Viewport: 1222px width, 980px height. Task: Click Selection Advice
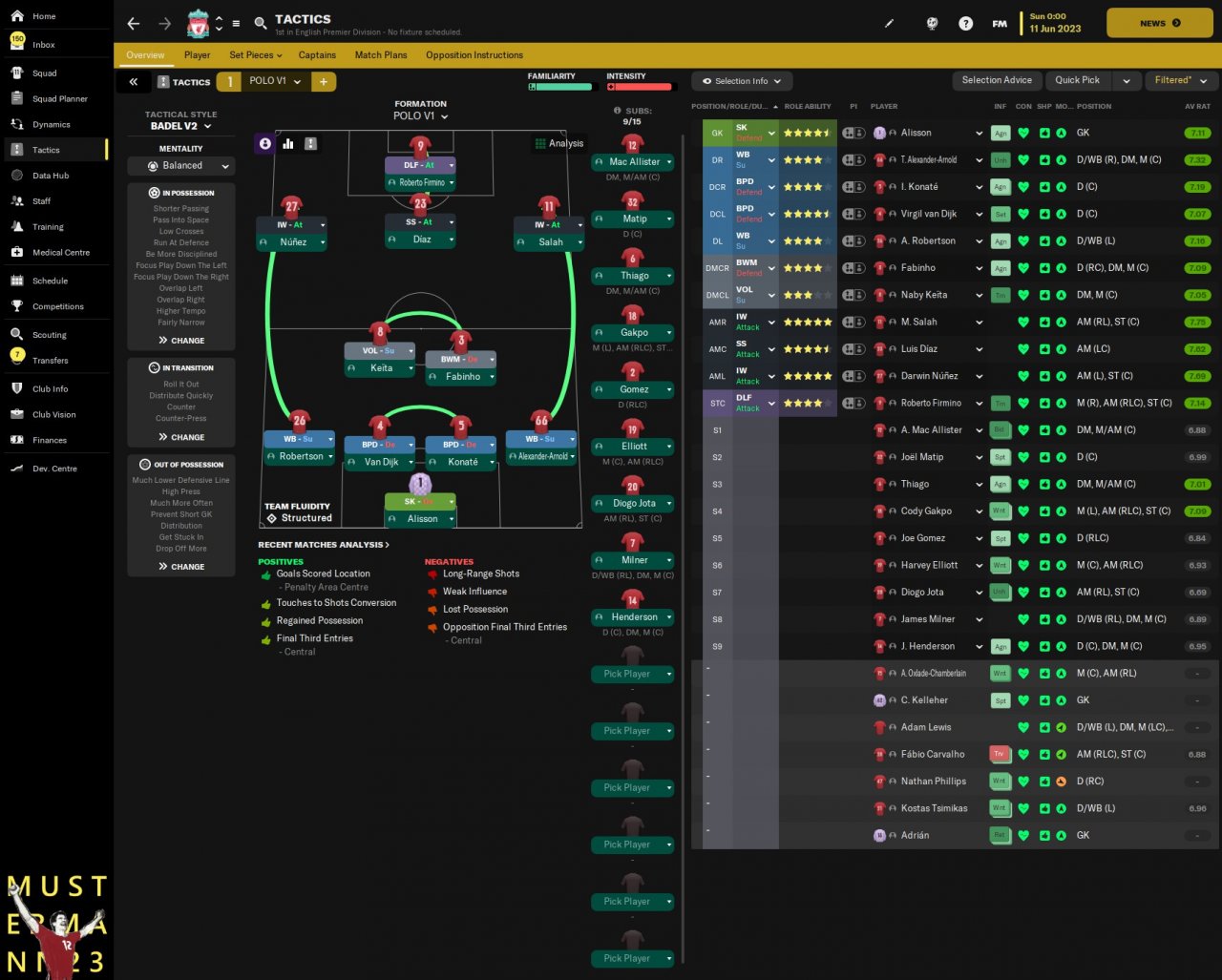997,81
